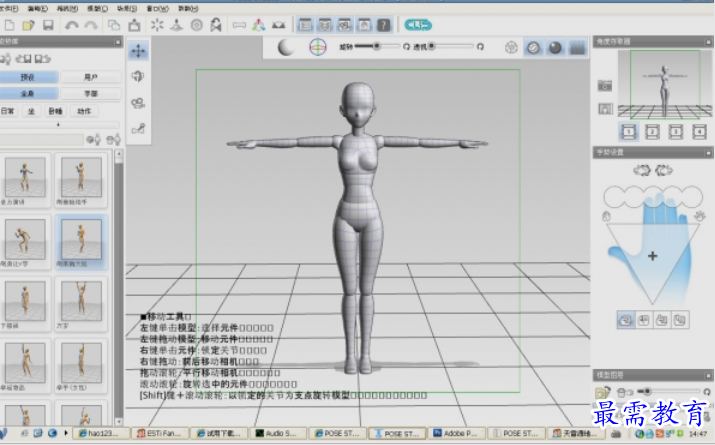Click the Redo arrow icon

(91, 25)
